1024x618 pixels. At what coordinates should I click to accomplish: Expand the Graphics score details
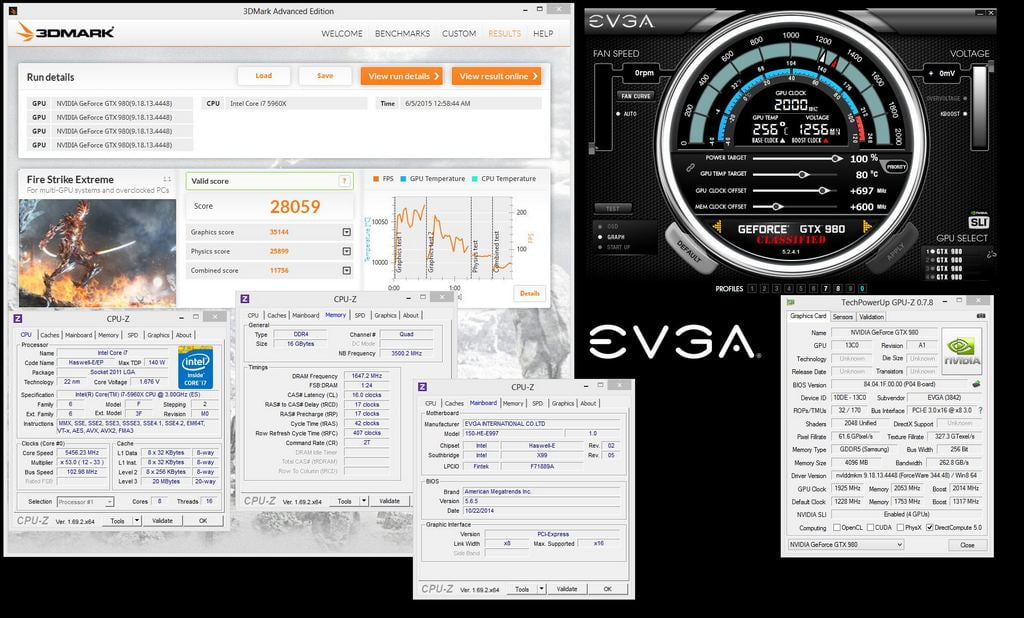pyautogui.click(x=346, y=232)
